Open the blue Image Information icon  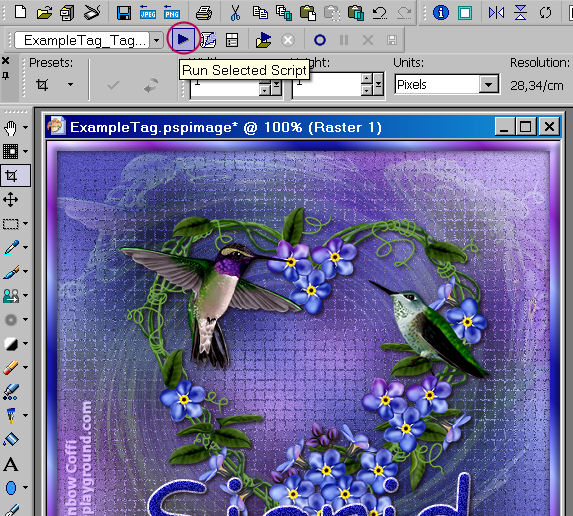pos(441,13)
